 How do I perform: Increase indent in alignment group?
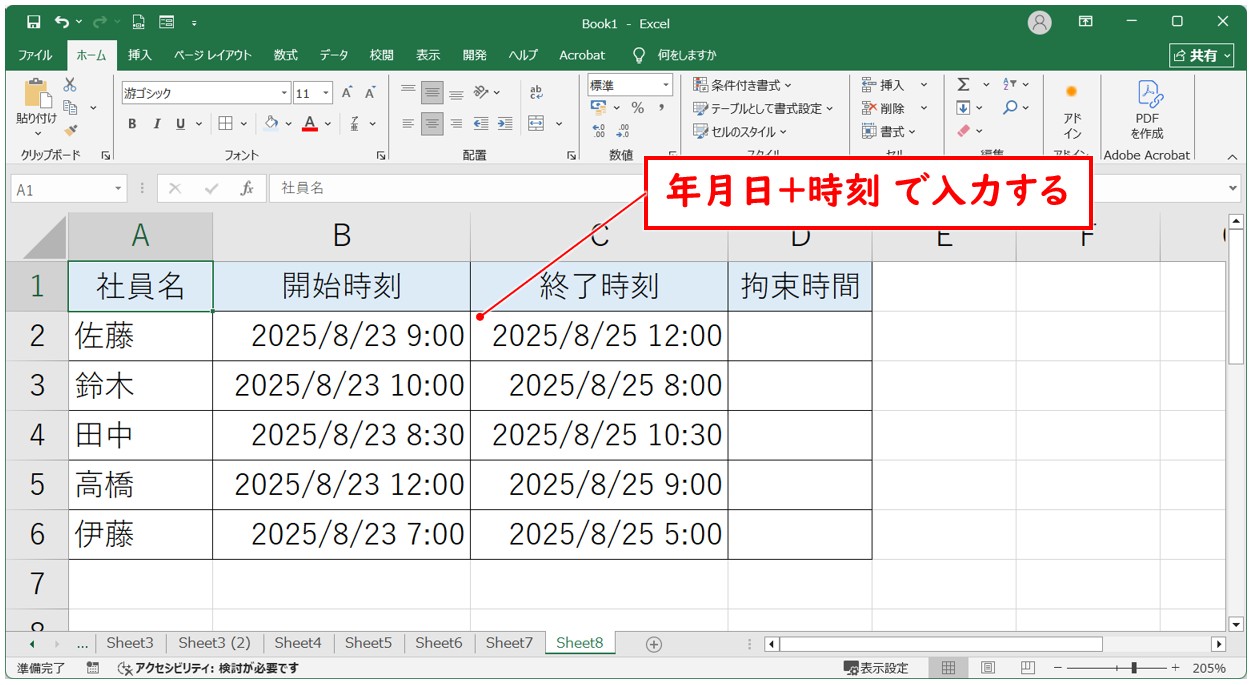point(504,124)
